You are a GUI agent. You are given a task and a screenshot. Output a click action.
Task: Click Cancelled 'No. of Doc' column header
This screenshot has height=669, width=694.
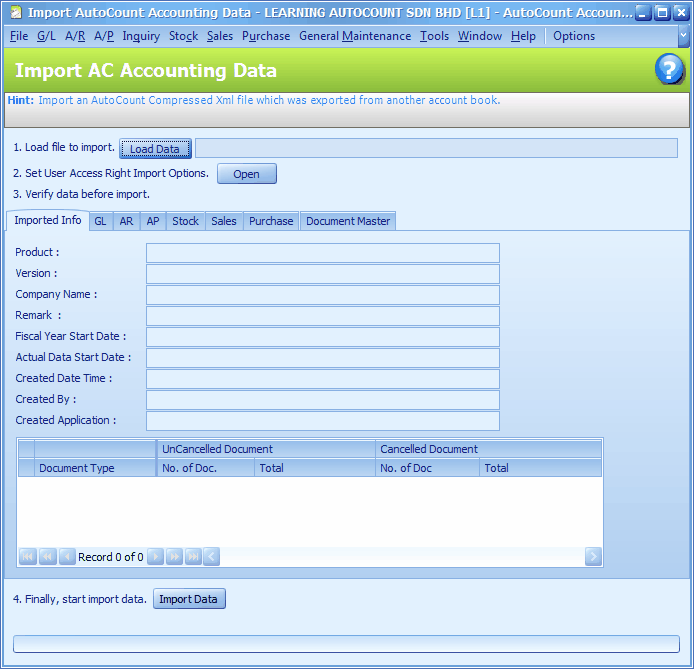coord(428,468)
